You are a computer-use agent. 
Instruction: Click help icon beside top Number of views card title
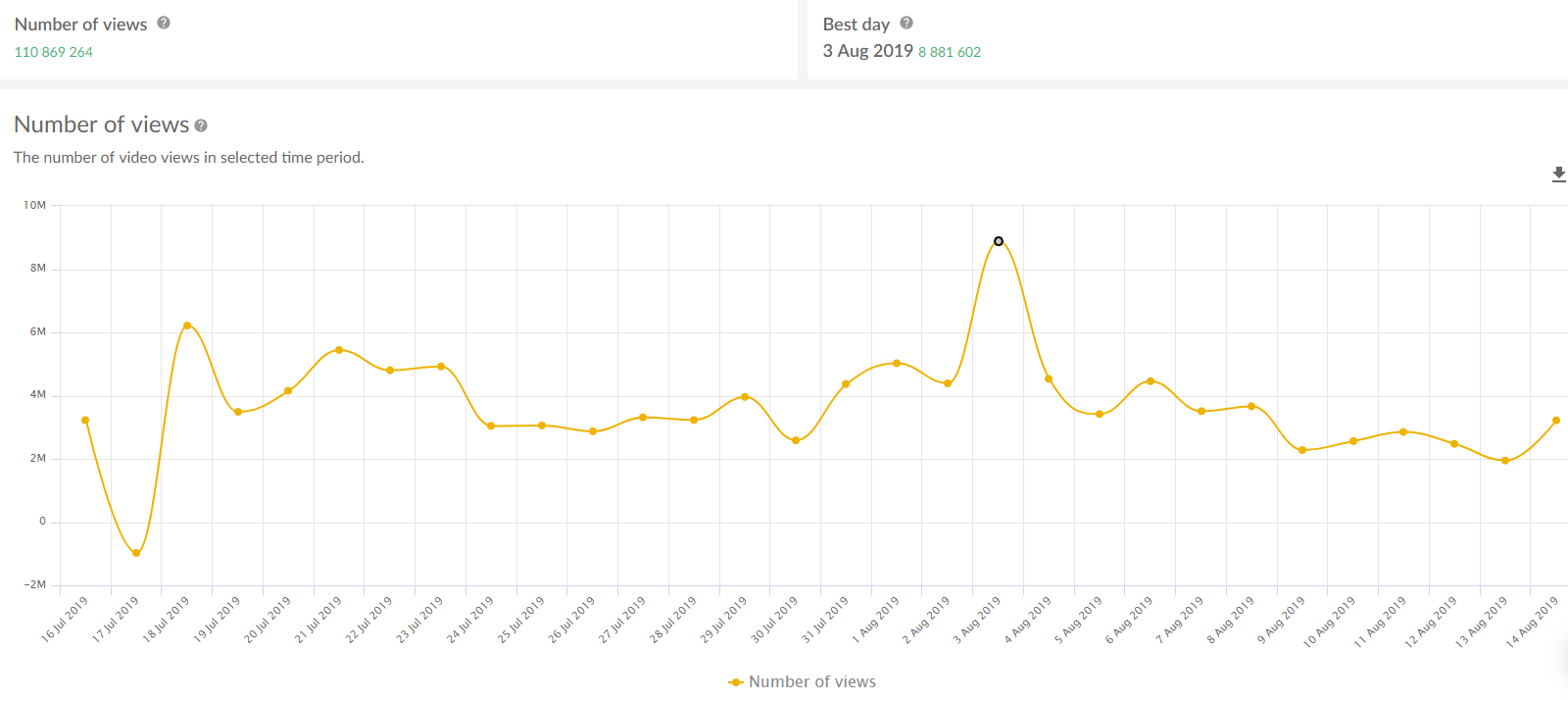coord(164,23)
